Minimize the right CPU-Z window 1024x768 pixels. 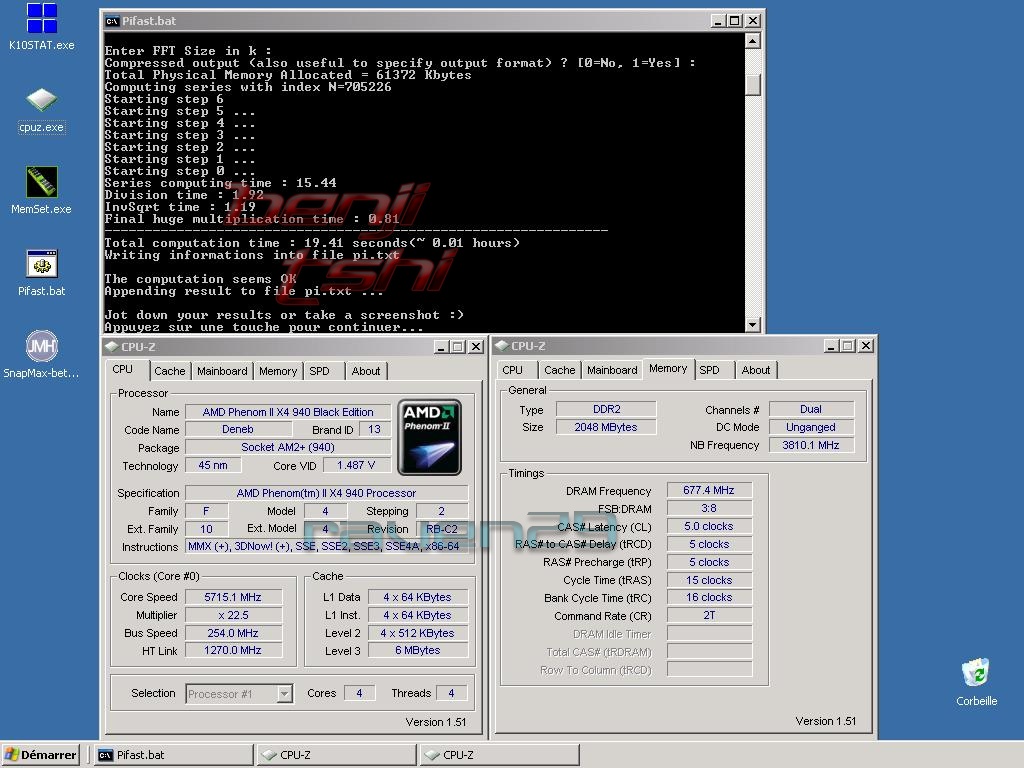pos(831,345)
